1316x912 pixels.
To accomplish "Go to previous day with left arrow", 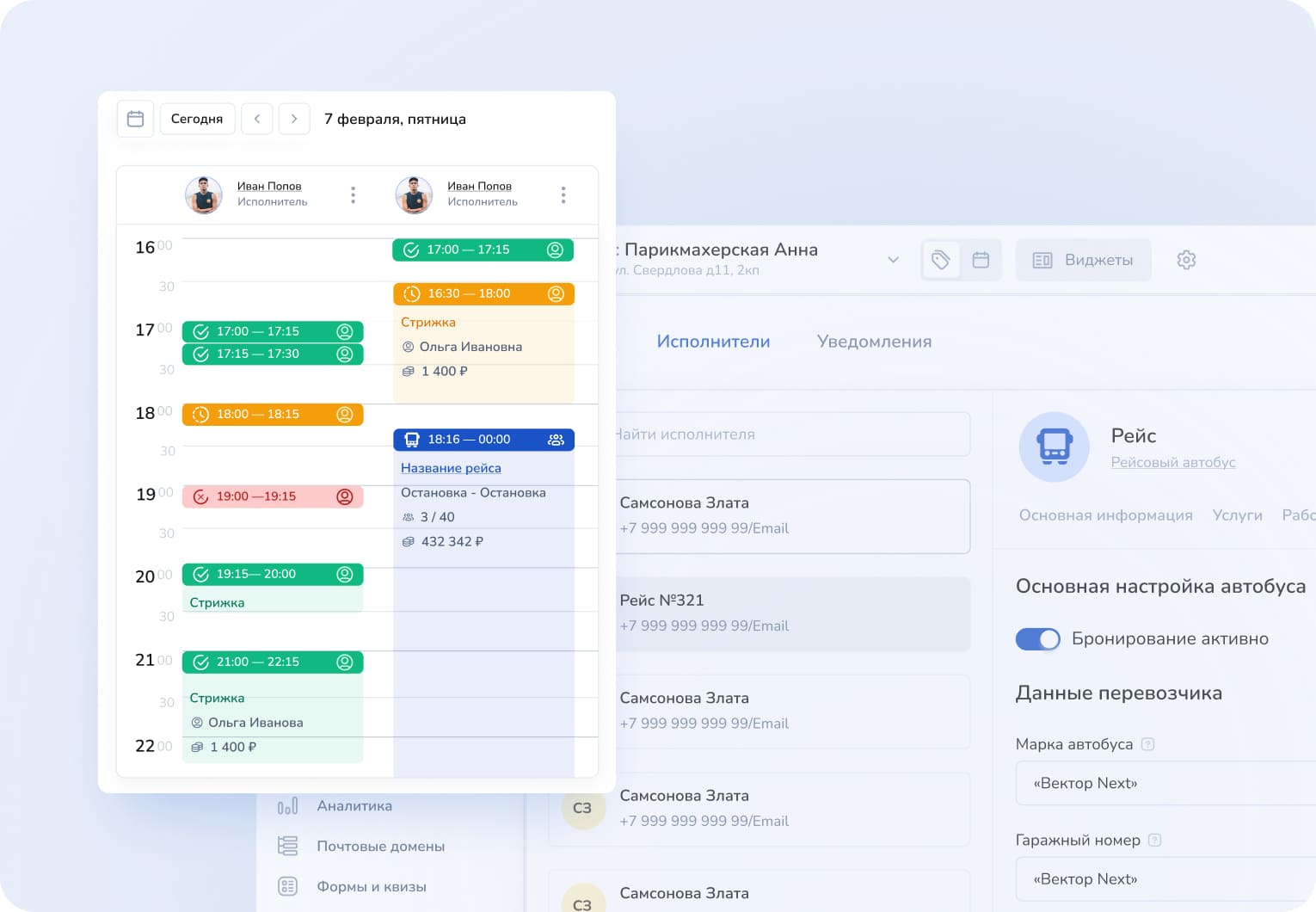I will pyautogui.click(x=257, y=119).
